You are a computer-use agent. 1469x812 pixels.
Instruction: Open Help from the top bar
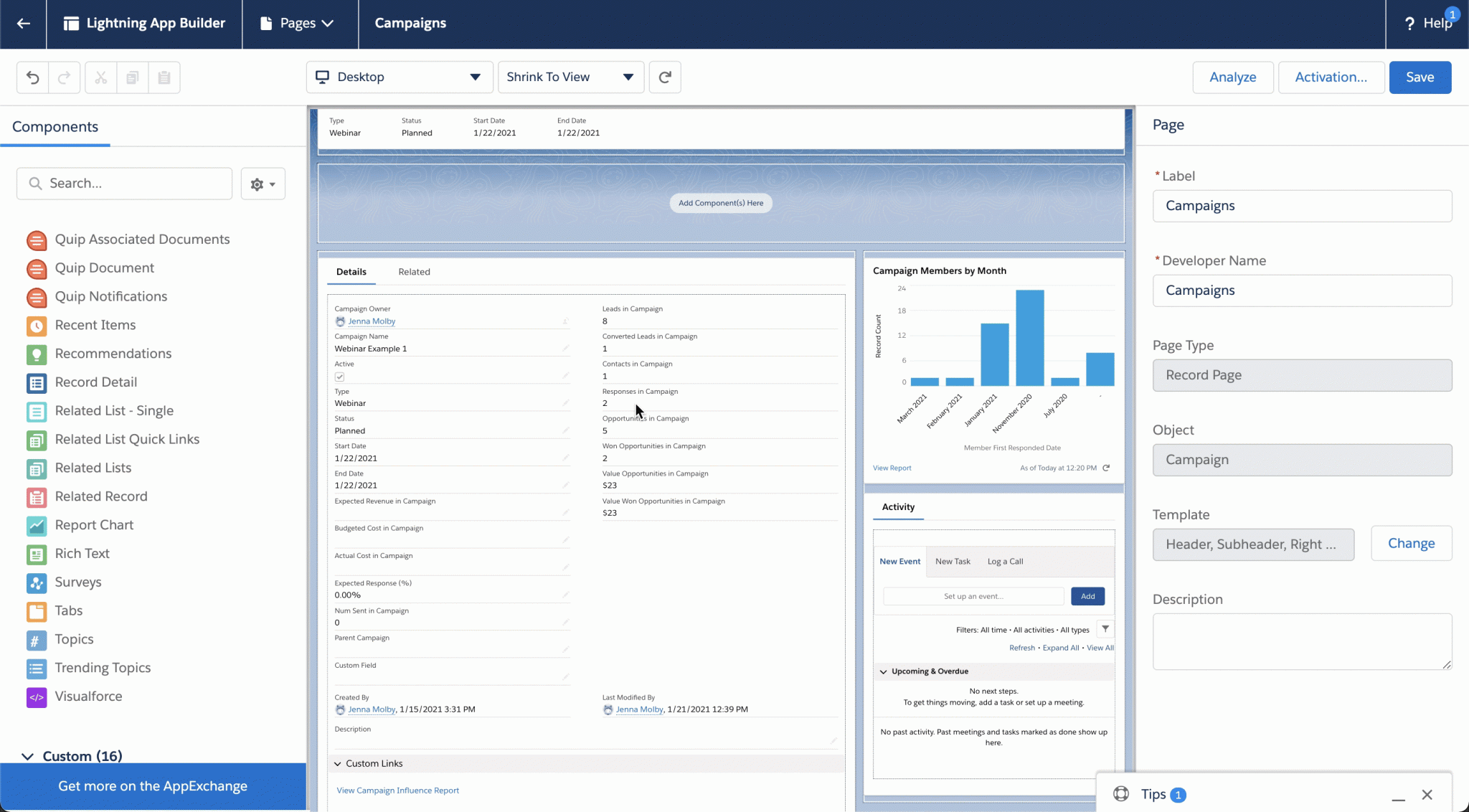click(x=1432, y=23)
